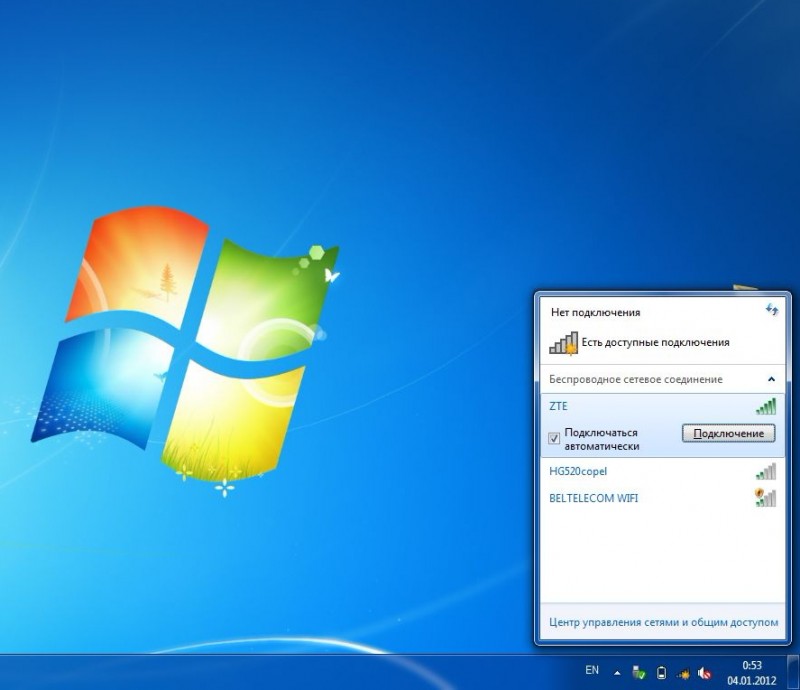Screen dimensions: 800x690
Task: Click the available connections signal icon
Action: pyautogui.click(x=564, y=343)
